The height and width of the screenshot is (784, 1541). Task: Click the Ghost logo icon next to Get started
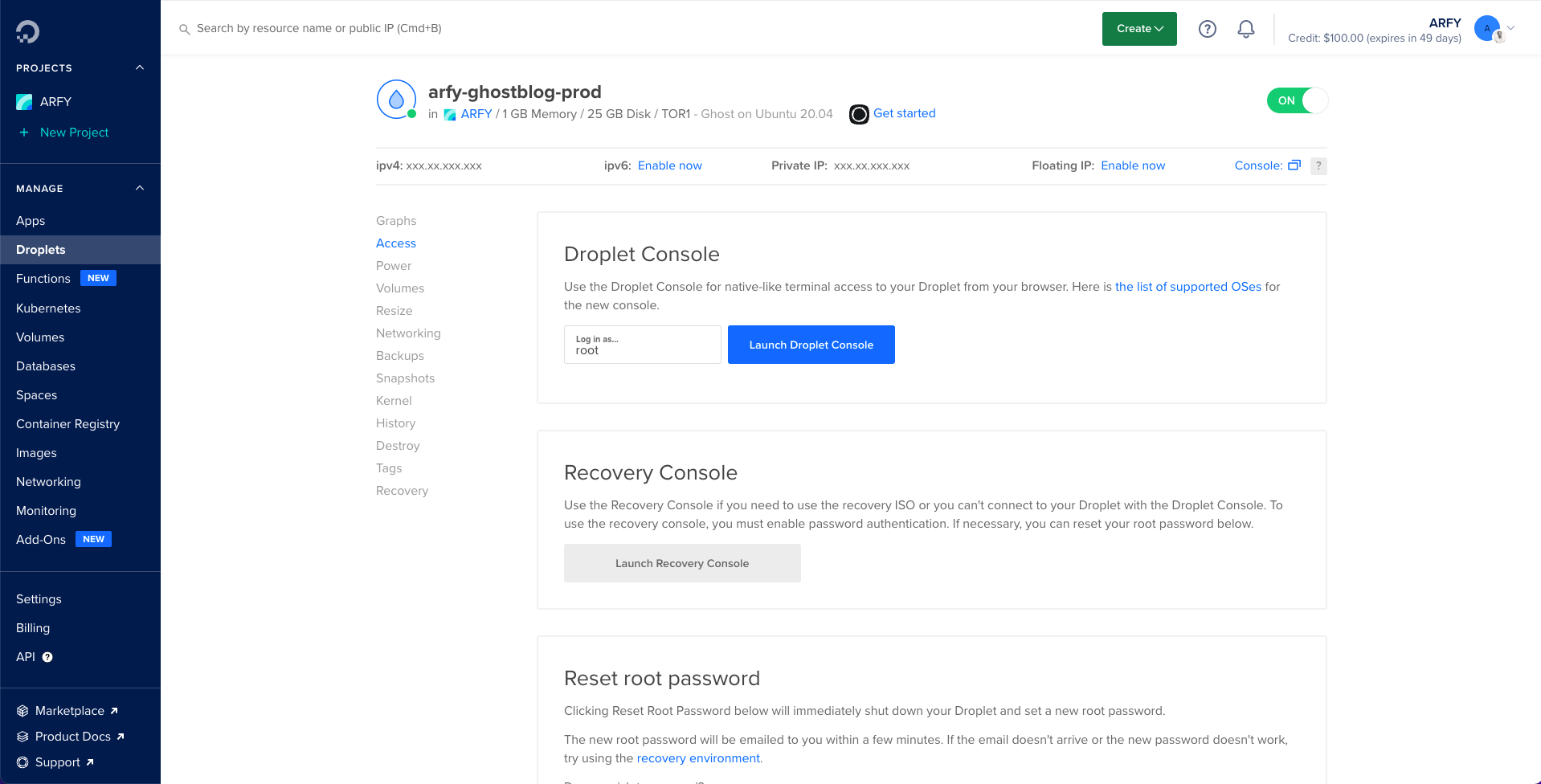coord(859,114)
